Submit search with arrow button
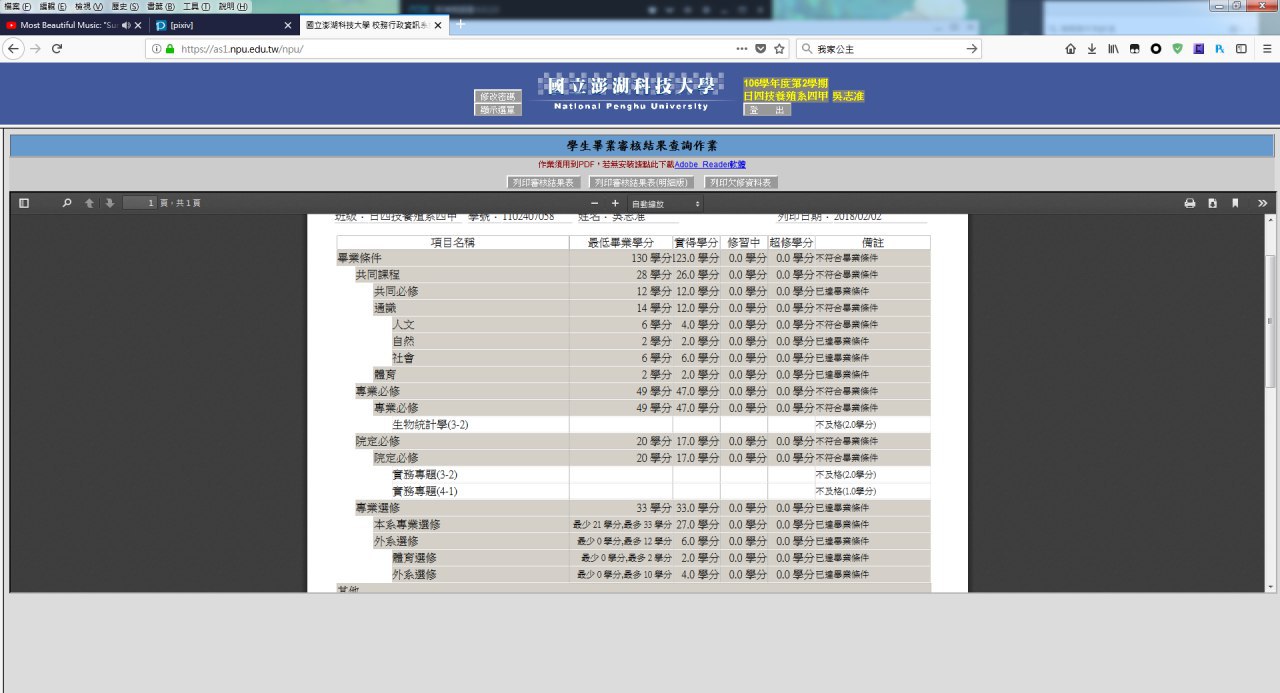The height and width of the screenshot is (693, 1280). tap(972, 49)
